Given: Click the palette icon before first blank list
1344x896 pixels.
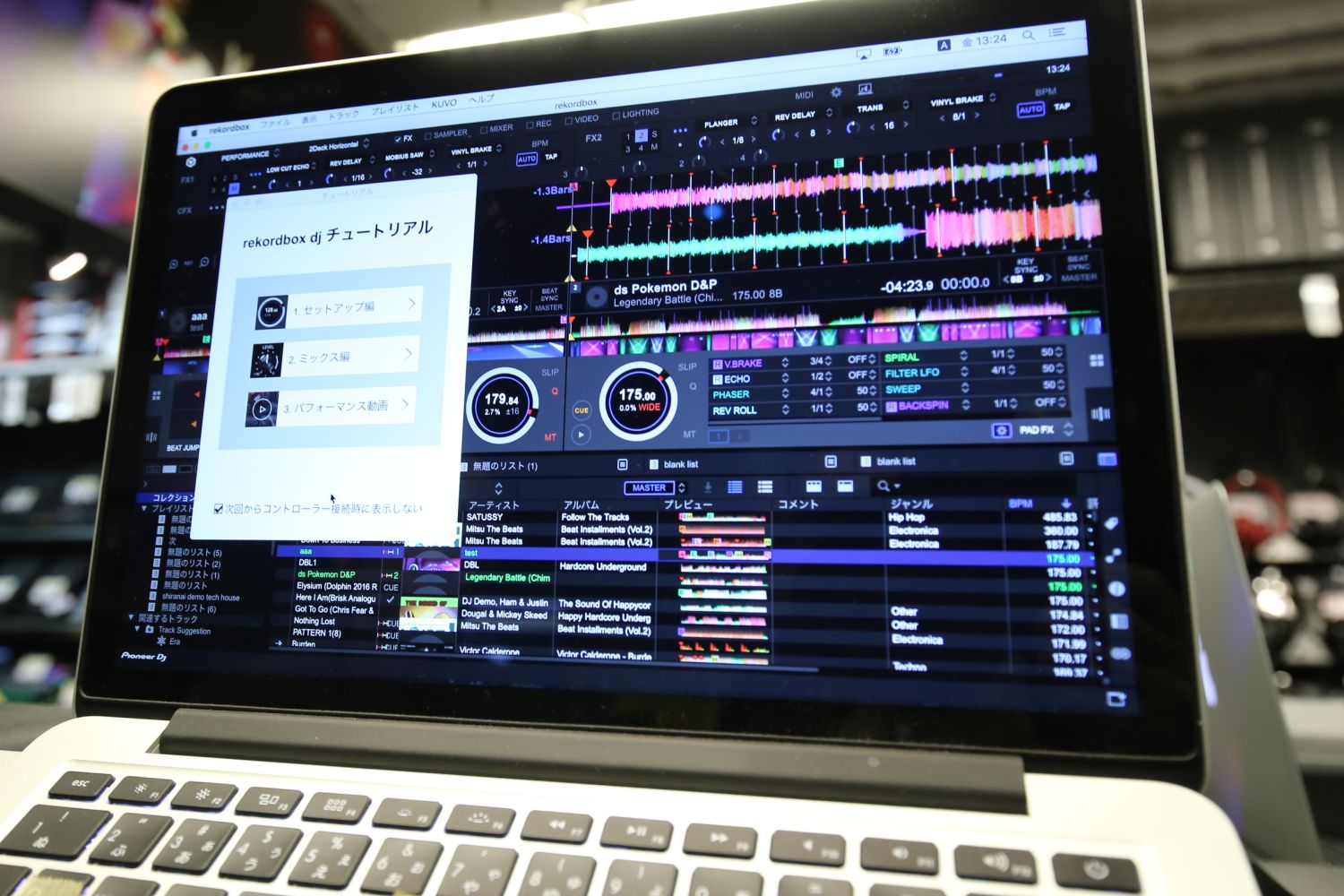Looking at the screenshot, I should click(654, 464).
